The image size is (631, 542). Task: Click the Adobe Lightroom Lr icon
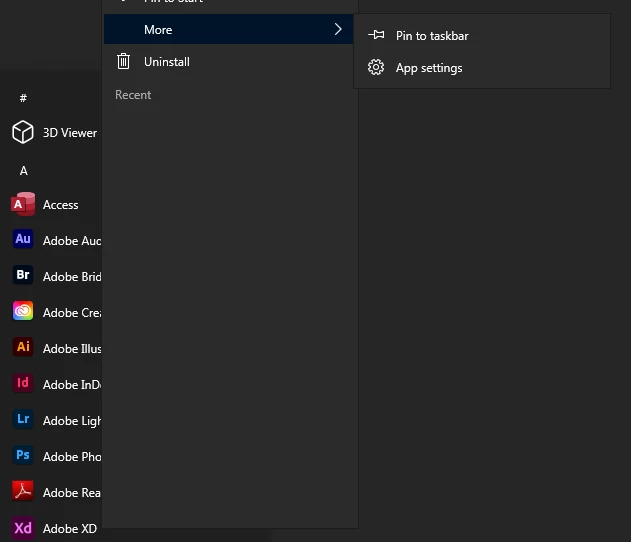pos(23,419)
